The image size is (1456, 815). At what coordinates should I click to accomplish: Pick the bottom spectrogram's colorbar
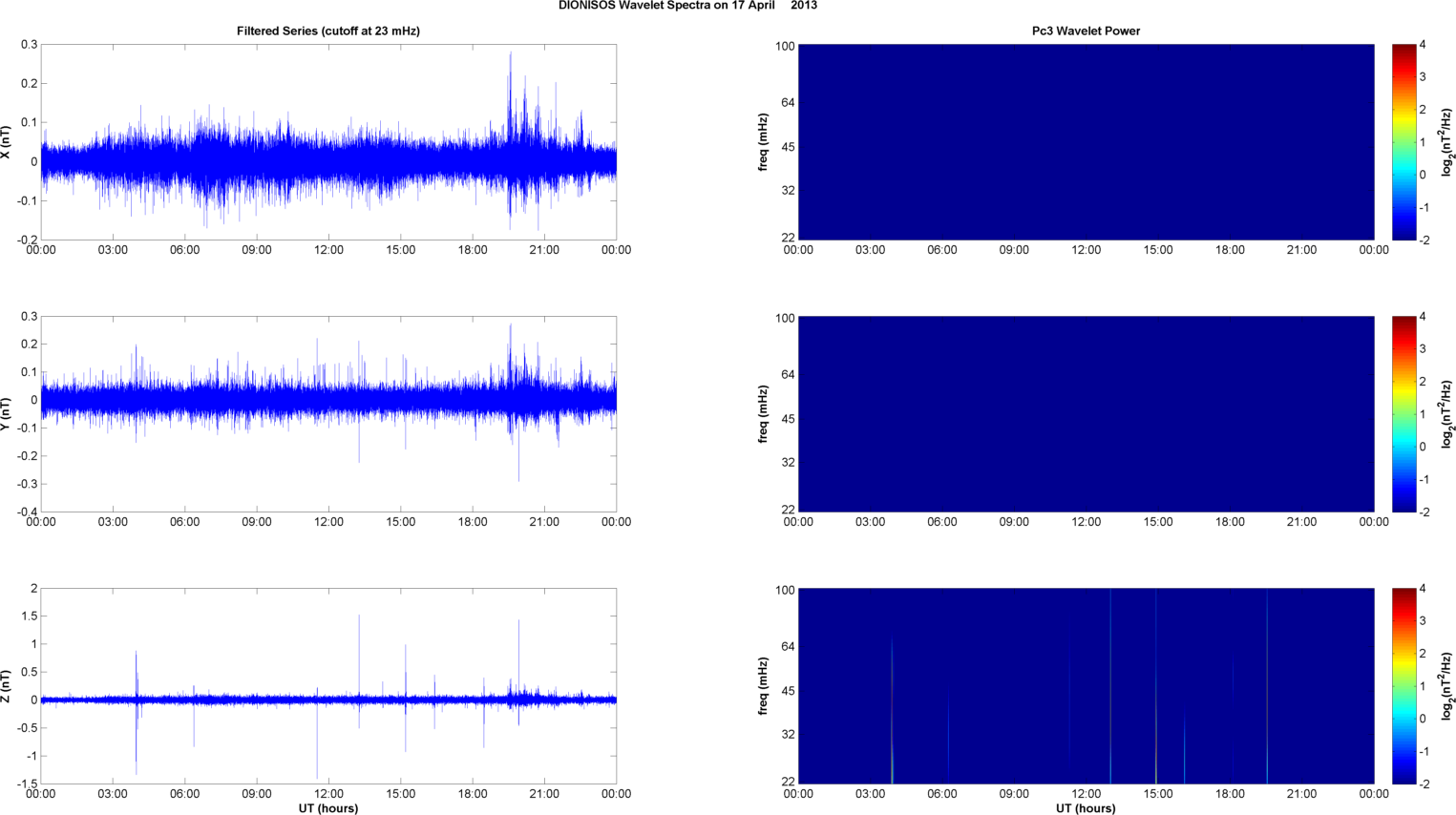click(1403, 686)
